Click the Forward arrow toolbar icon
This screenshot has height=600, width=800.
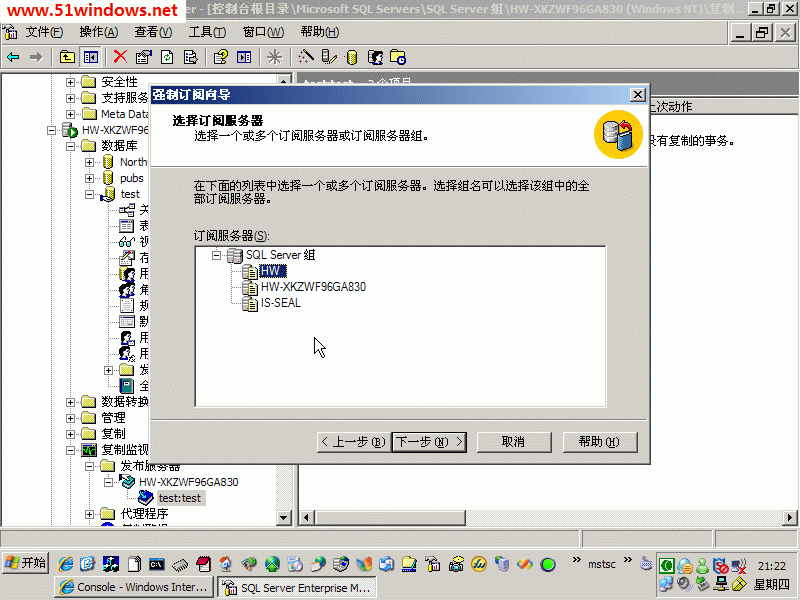pos(36,57)
